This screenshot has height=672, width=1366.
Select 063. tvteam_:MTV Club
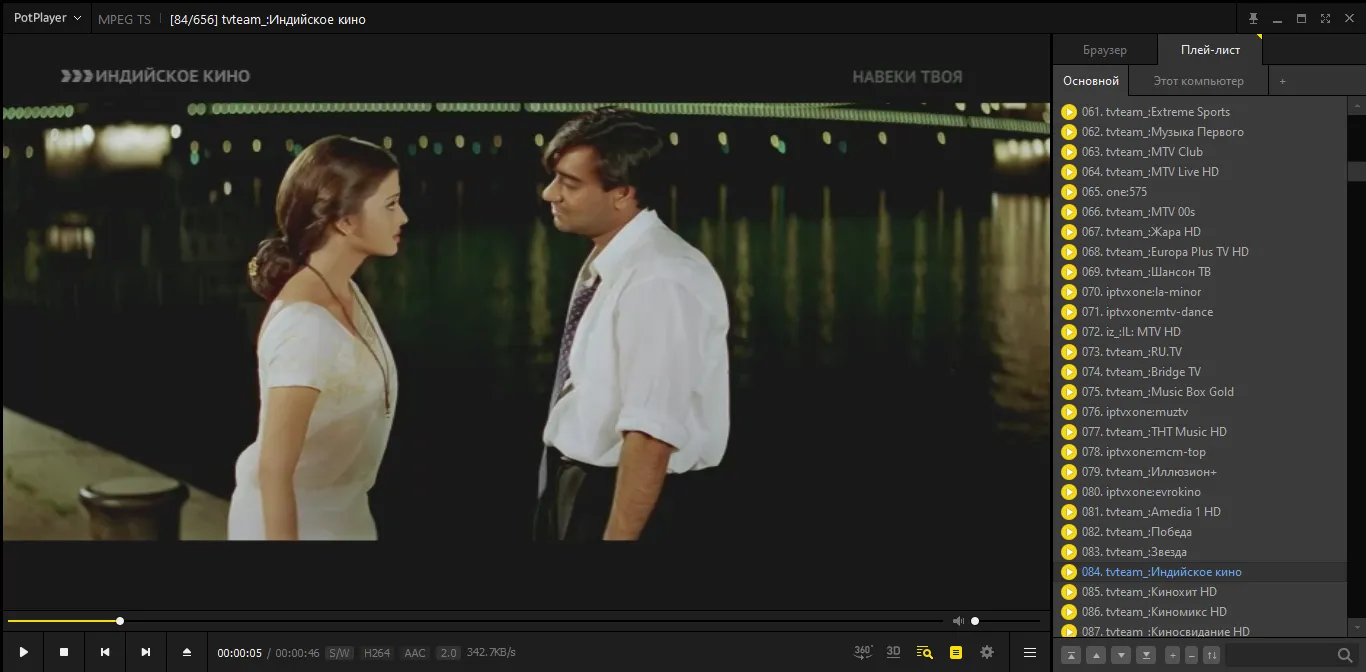[x=1200, y=152]
